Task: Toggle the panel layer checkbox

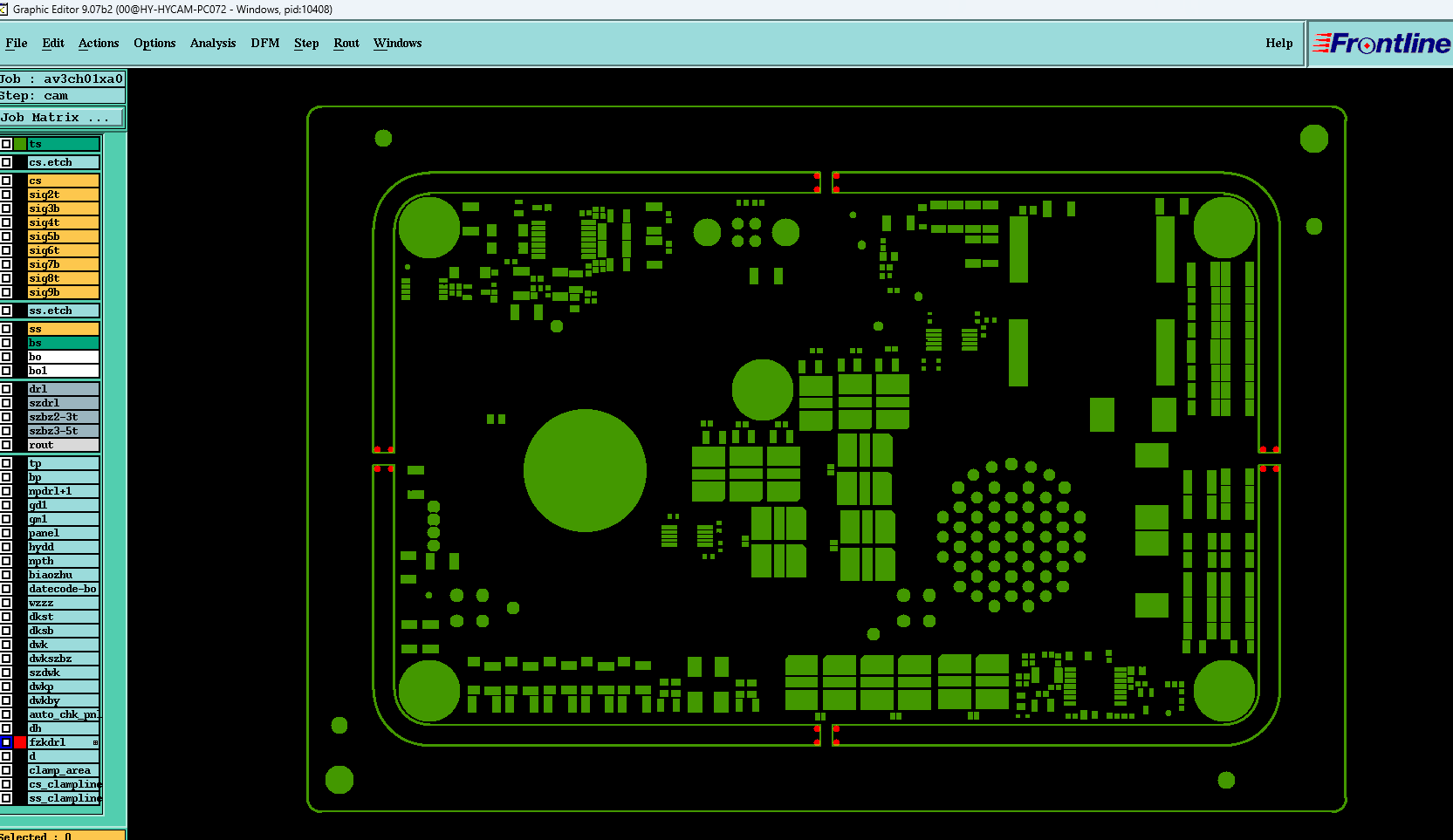Action: [x=6, y=533]
